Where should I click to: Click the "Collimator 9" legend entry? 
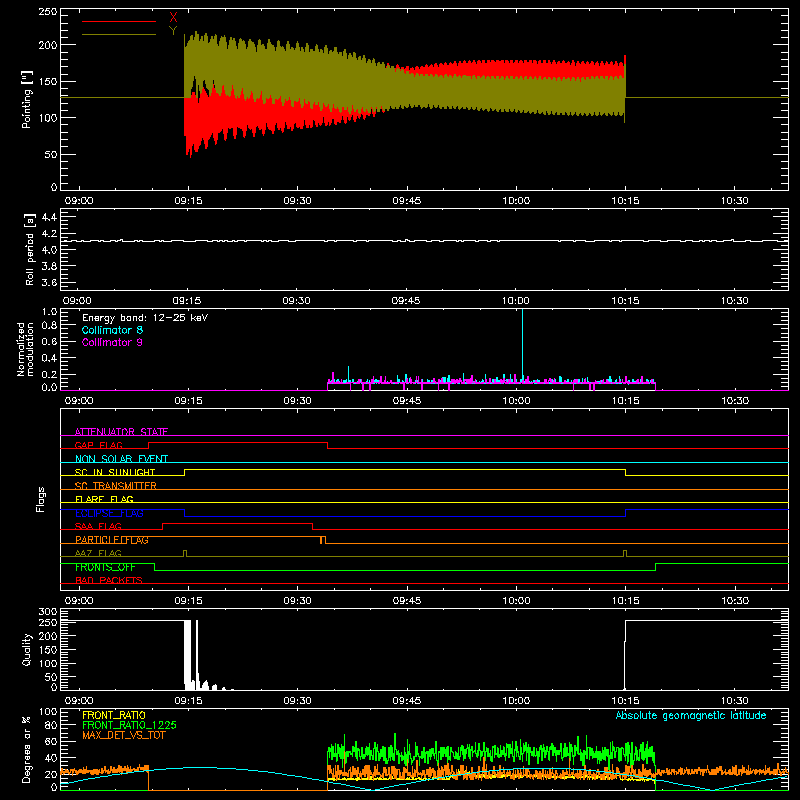click(112, 342)
